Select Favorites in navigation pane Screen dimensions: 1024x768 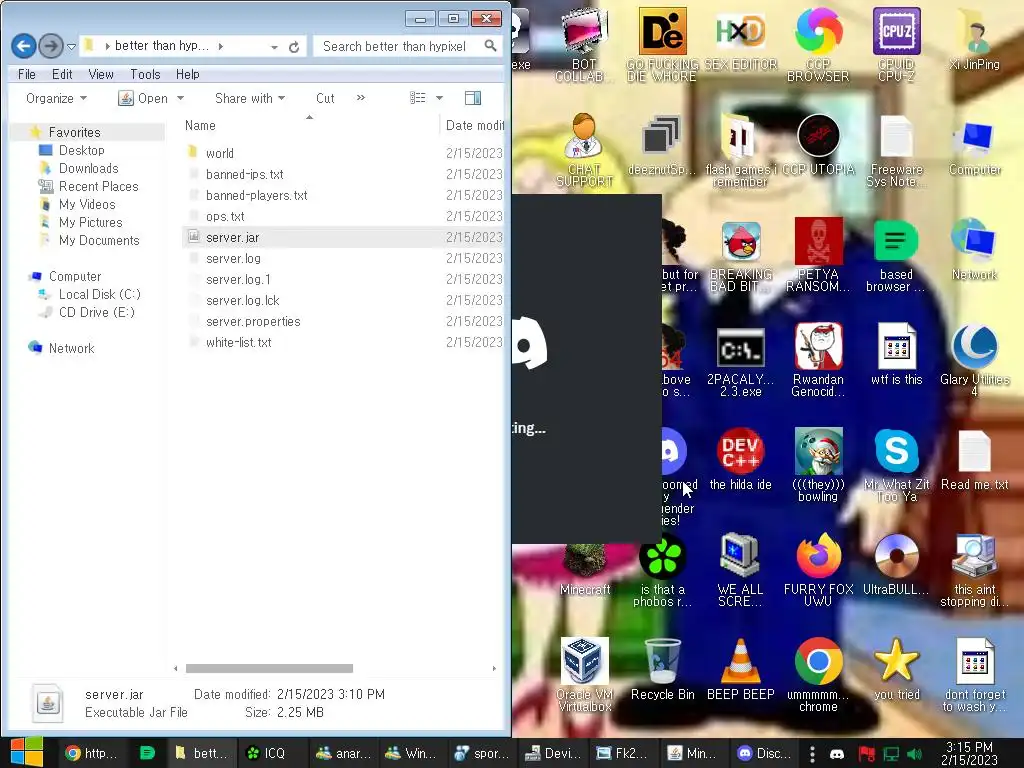coord(74,132)
